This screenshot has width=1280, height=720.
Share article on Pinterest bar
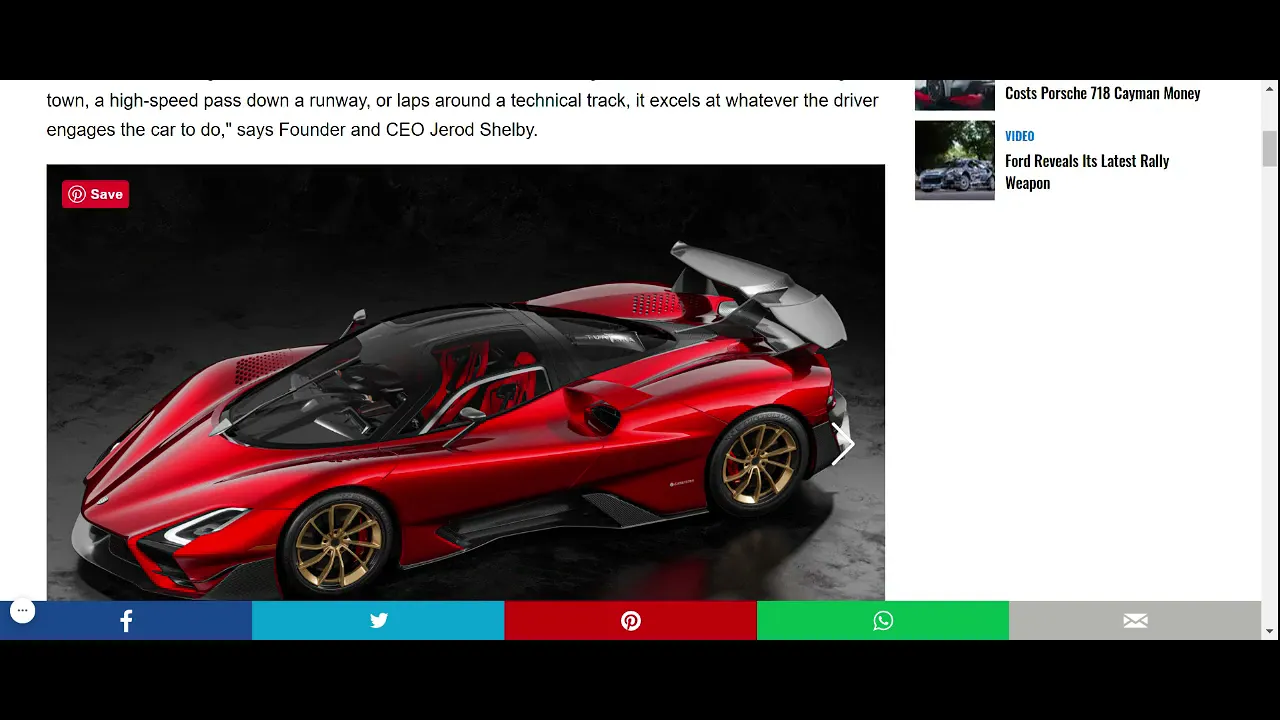tap(630, 621)
